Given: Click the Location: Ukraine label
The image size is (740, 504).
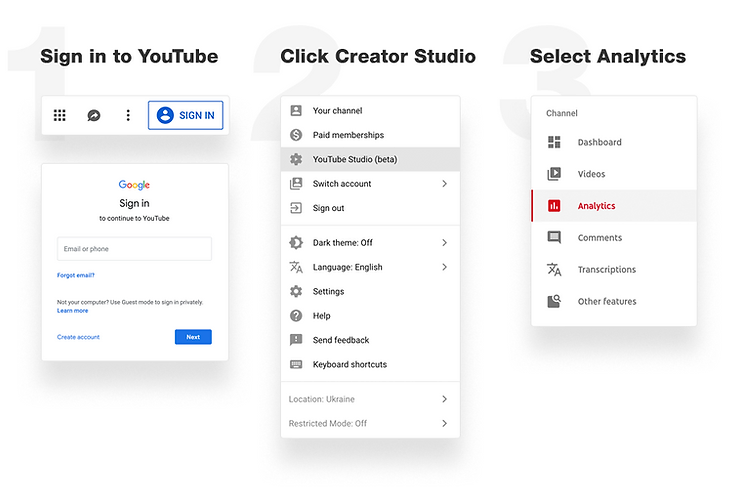Looking at the screenshot, I should tap(321, 399).
